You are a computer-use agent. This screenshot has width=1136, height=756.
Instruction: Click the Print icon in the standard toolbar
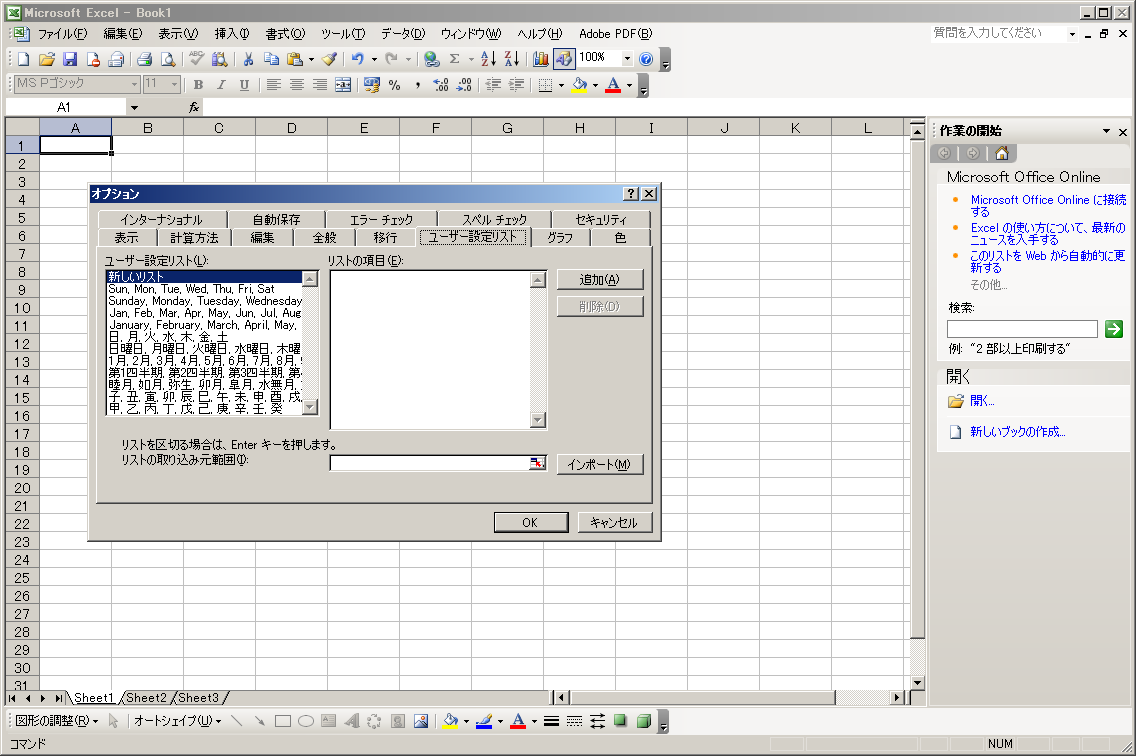point(145,59)
